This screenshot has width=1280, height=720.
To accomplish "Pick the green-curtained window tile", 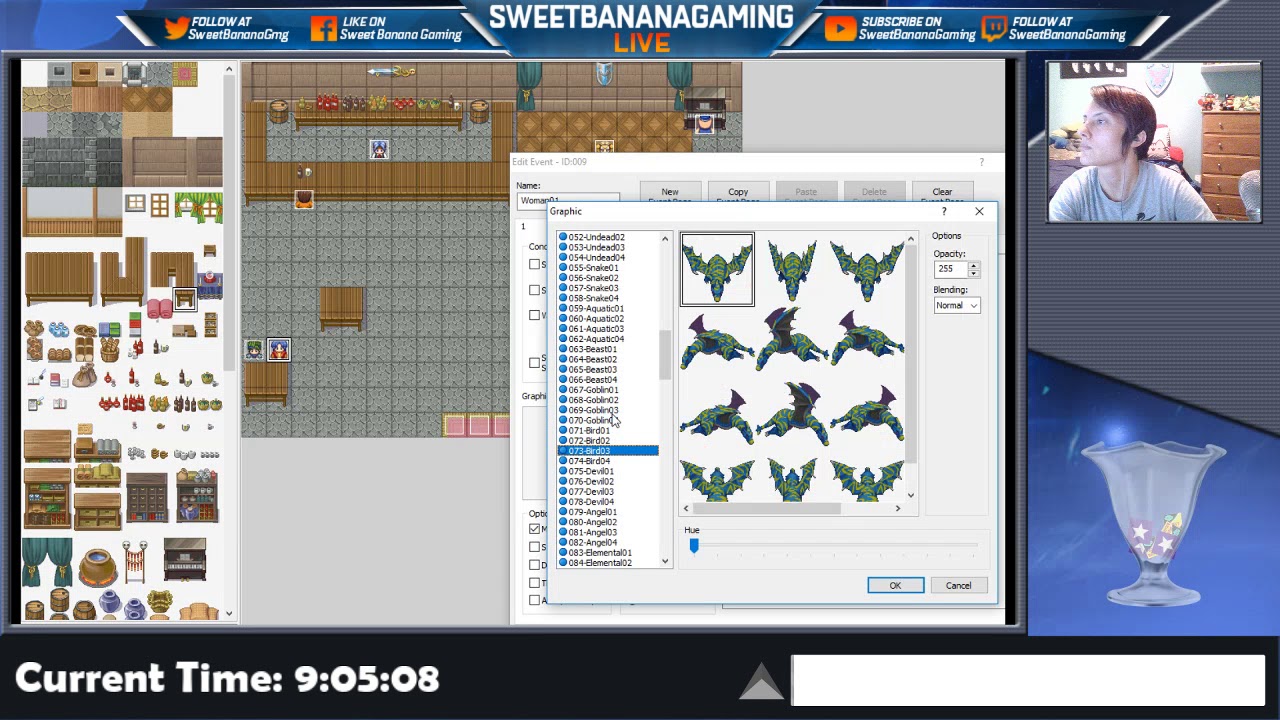I will click(198, 207).
